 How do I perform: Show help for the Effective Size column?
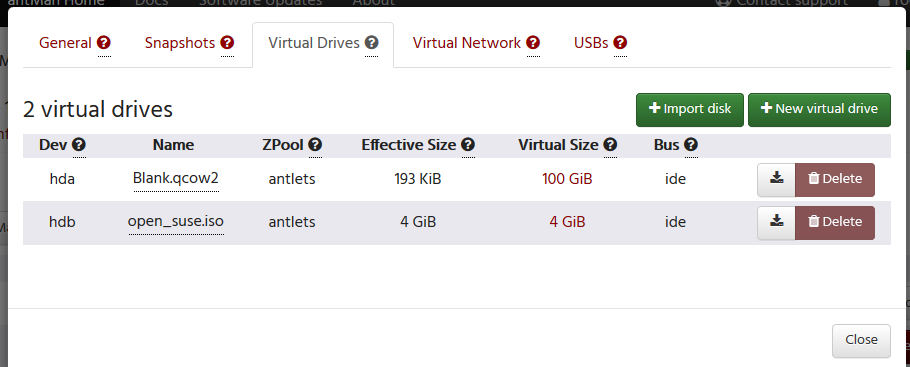(468, 145)
